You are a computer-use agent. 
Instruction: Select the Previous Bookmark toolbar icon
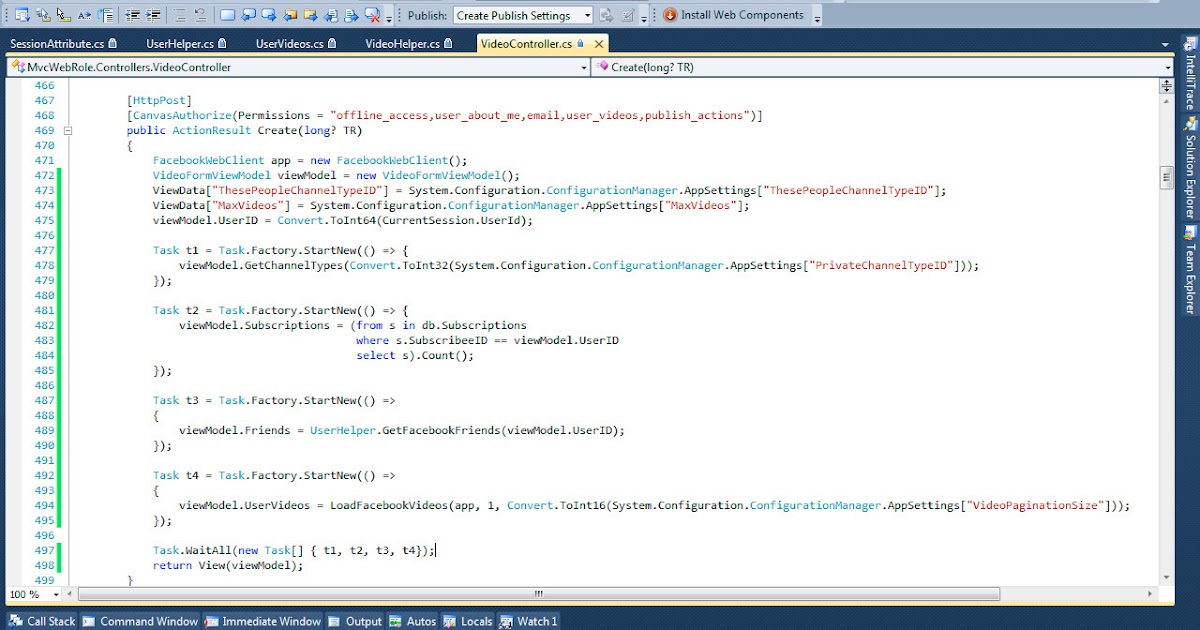(x=247, y=15)
